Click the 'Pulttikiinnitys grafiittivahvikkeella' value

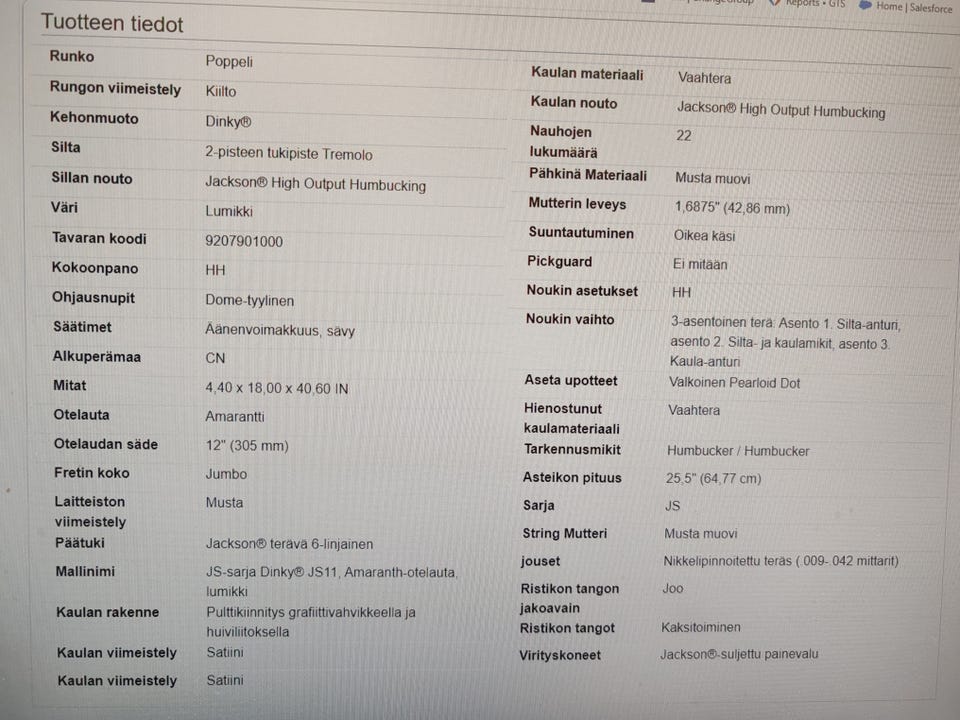click(304, 612)
